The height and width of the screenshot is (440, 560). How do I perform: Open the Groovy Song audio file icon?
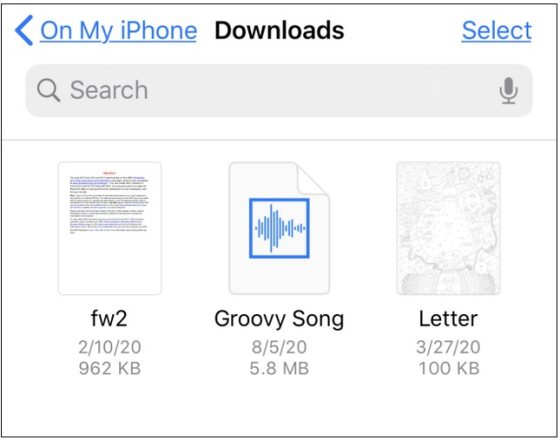279,228
